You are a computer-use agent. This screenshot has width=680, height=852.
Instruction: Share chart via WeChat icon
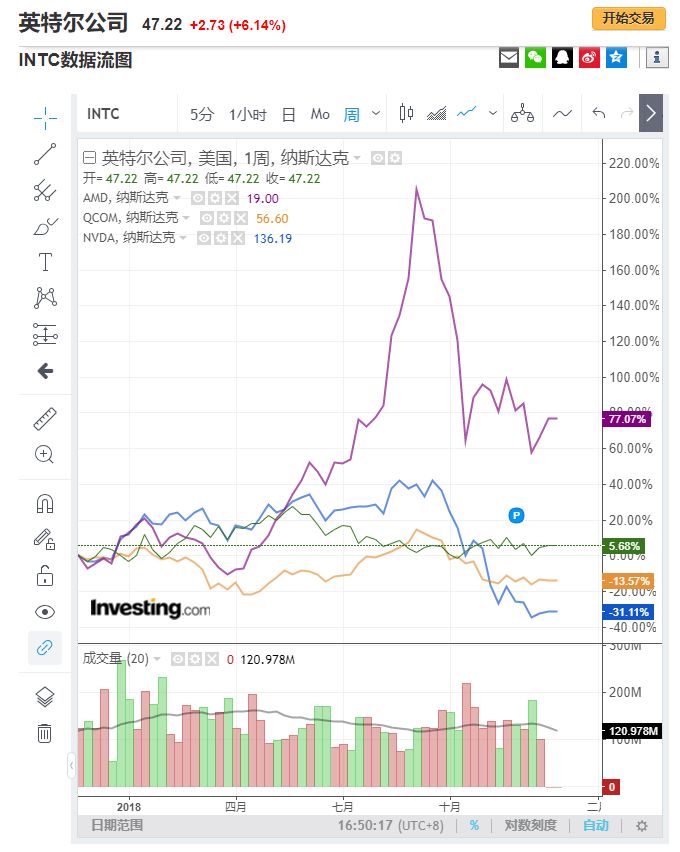536,59
